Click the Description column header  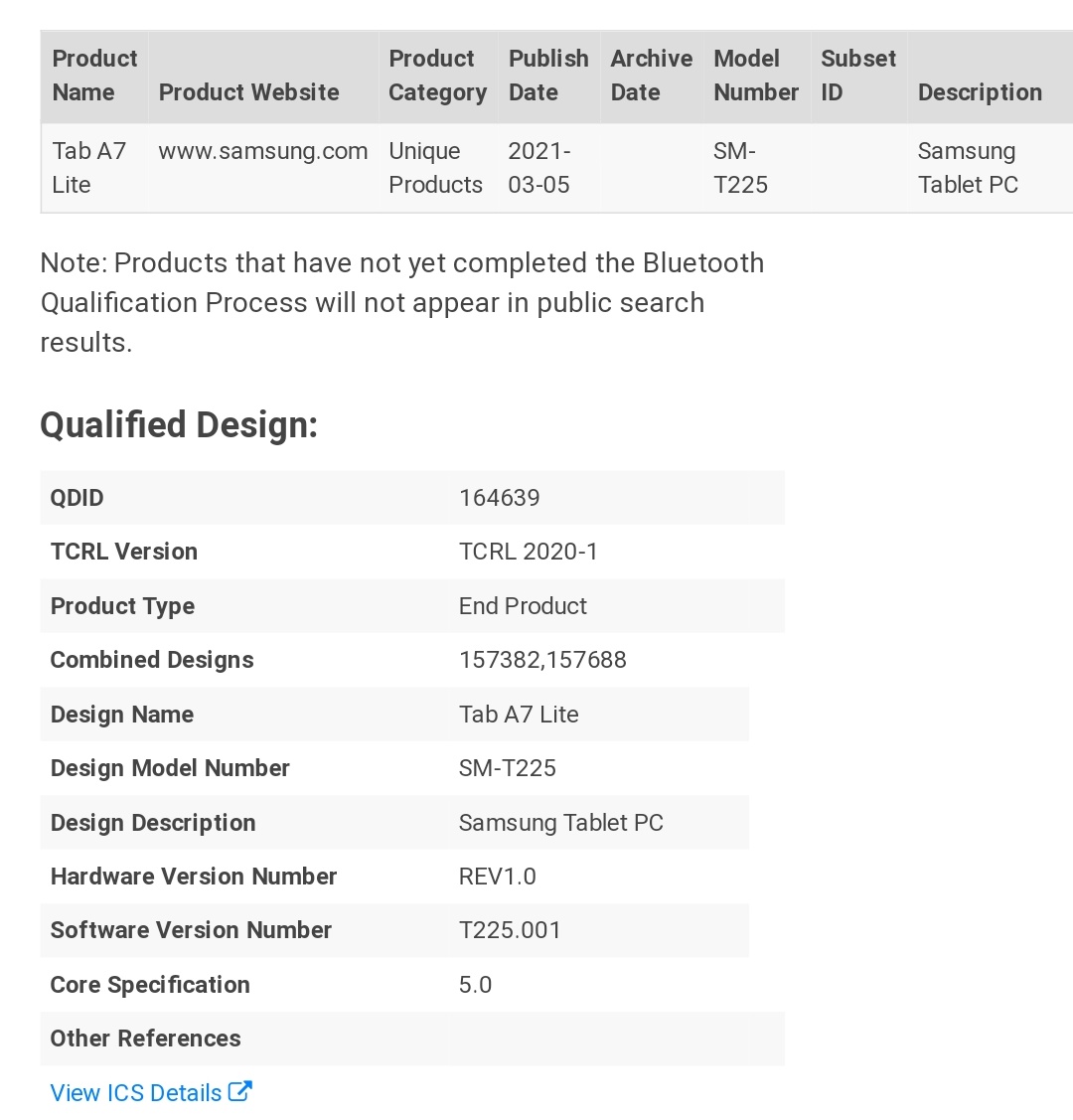point(980,92)
